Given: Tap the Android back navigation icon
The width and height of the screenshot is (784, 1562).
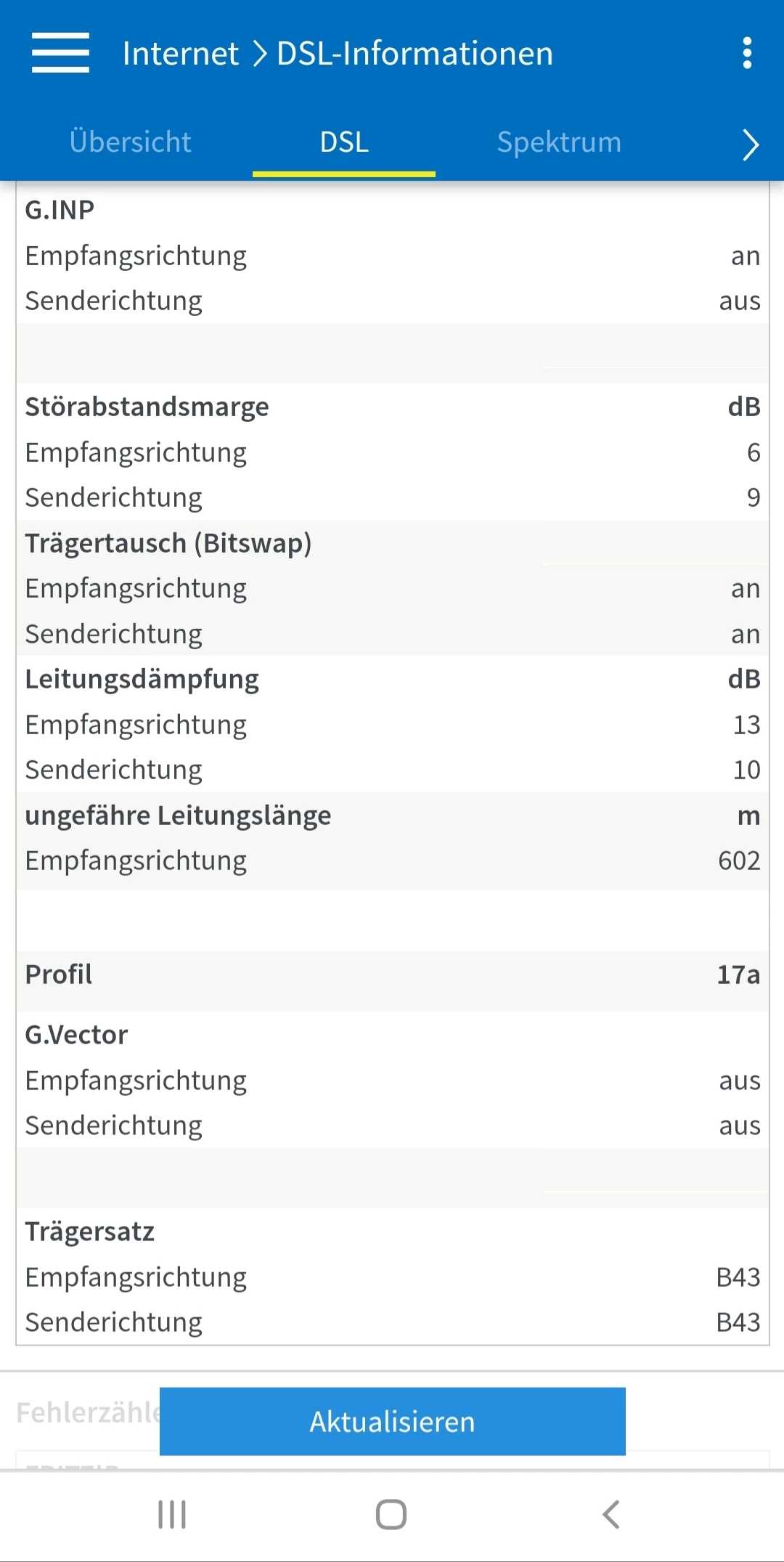Looking at the screenshot, I should (611, 1515).
